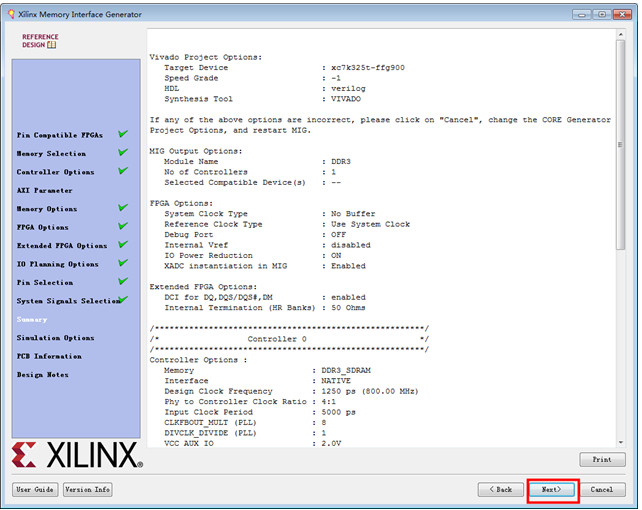Show Version Info
This screenshot has height=510, width=642.
88,490
